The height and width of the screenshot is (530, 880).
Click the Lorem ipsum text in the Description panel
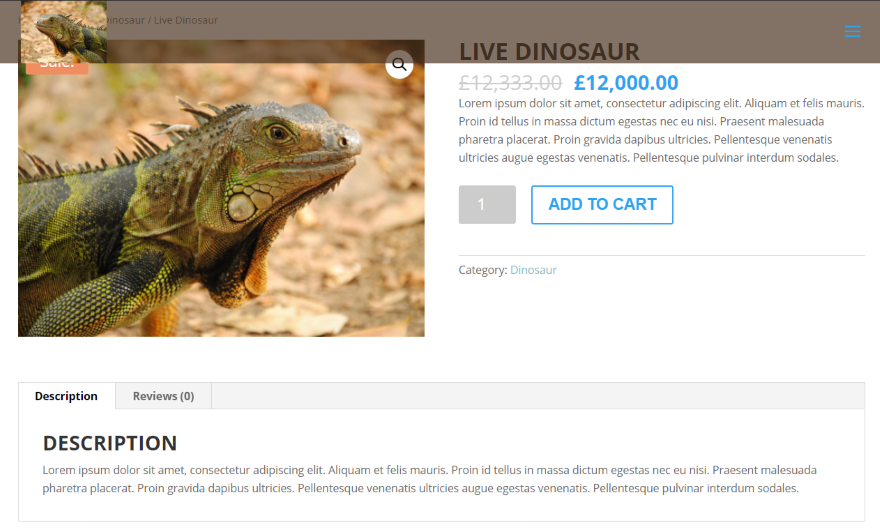430,479
